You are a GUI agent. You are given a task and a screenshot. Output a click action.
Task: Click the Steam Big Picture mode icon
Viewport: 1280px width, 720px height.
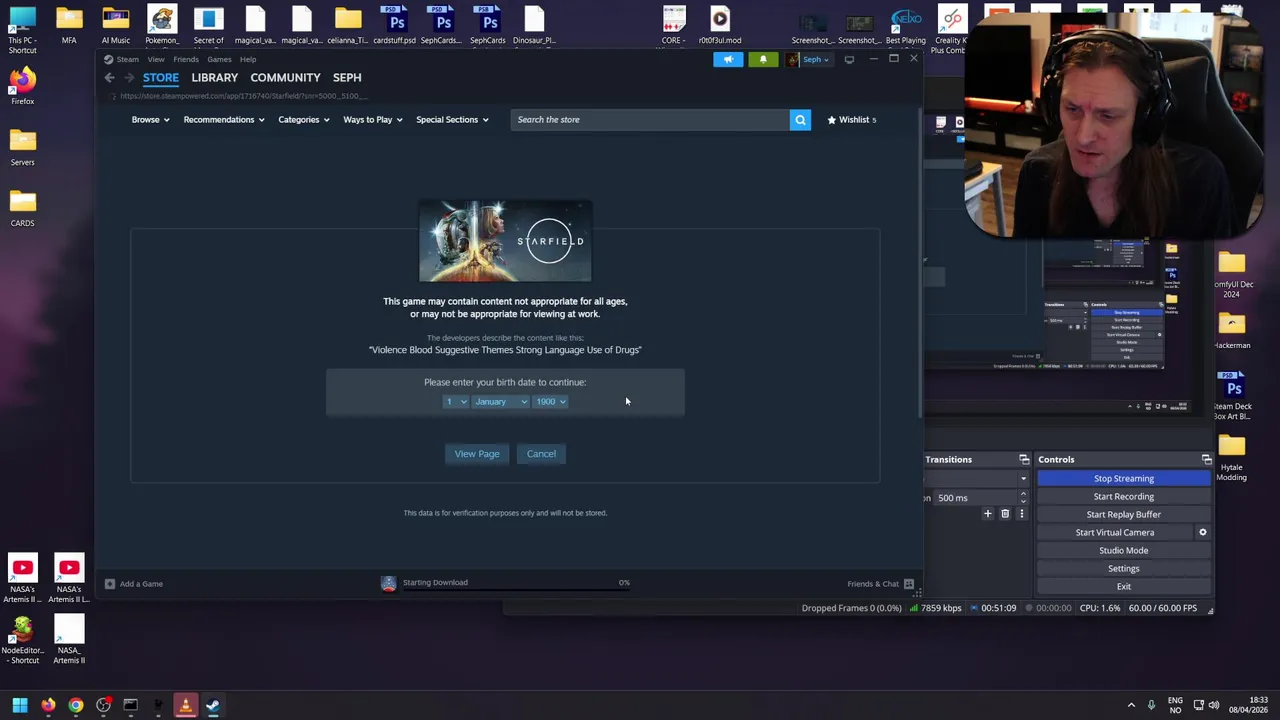[x=849, y=60]
